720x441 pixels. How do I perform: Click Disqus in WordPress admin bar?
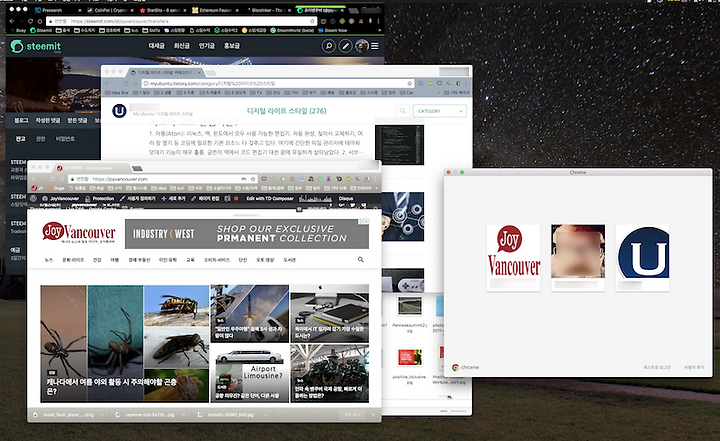pos(346,198)
